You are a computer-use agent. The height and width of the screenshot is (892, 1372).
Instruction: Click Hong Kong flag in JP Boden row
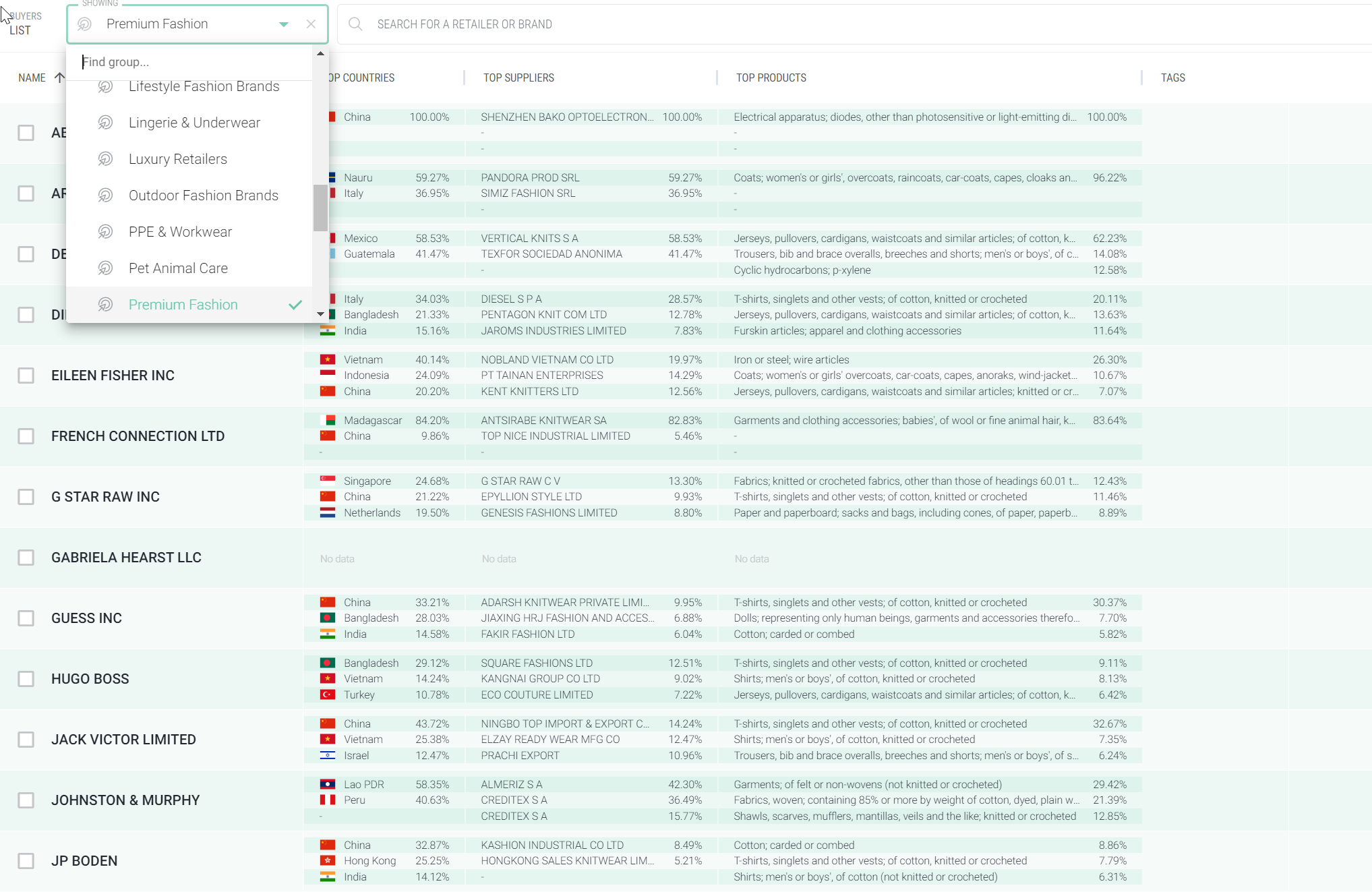[x=328, y=861]
